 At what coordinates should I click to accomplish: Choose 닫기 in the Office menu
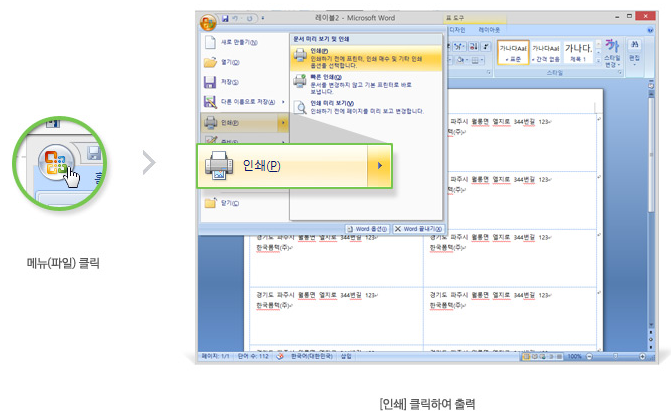point(244,203)
